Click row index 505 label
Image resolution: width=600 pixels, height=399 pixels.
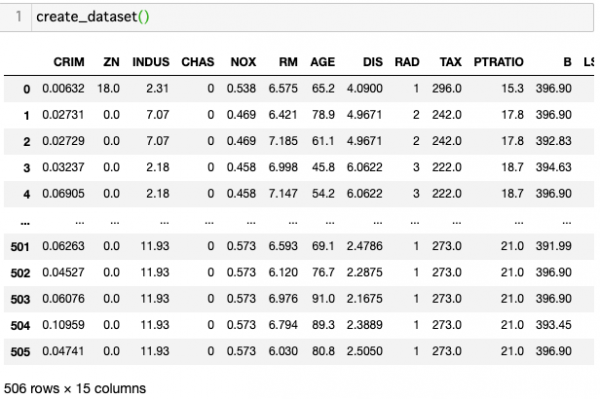pyautogui.click(x=20, y=352)
